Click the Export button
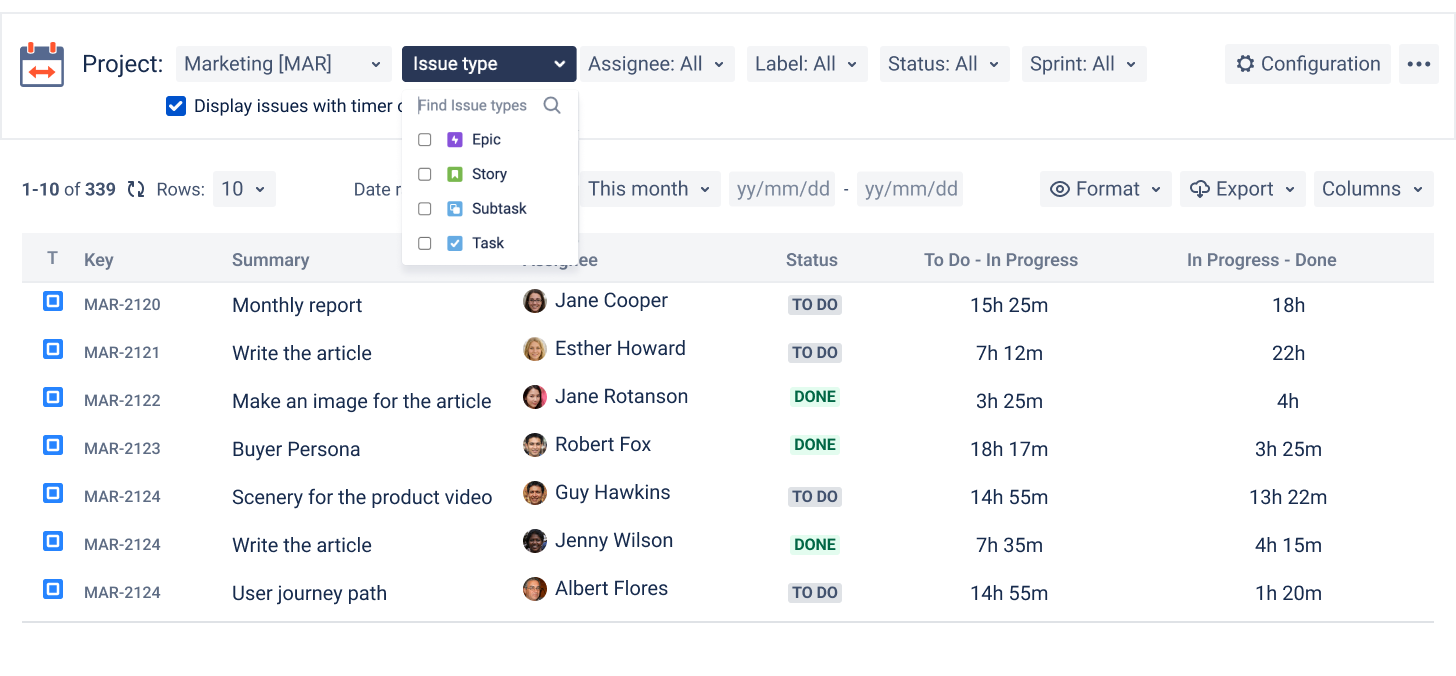This screenshot has height=676, width=1456. (x=1242, y=188)
